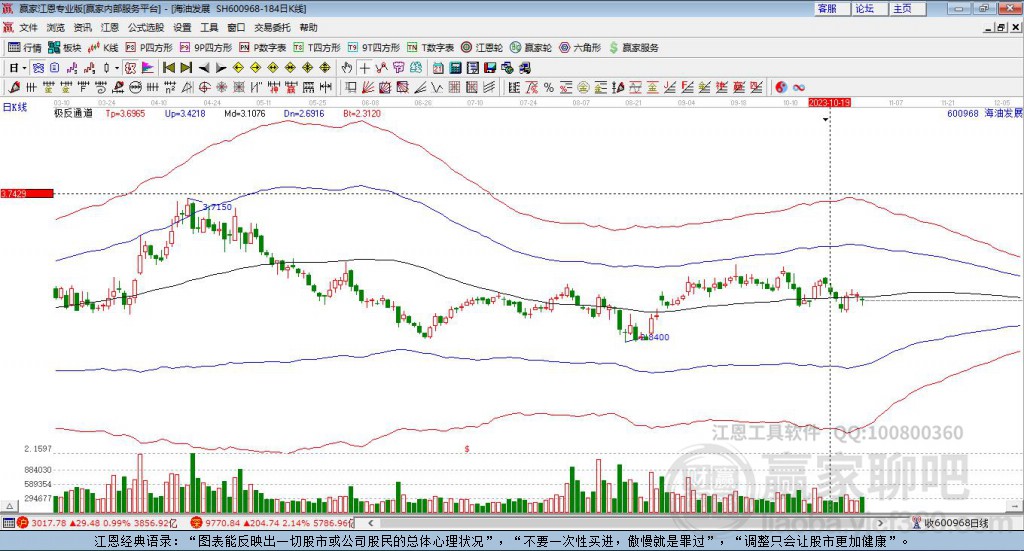Open the 文件 menu

[28, 27]
